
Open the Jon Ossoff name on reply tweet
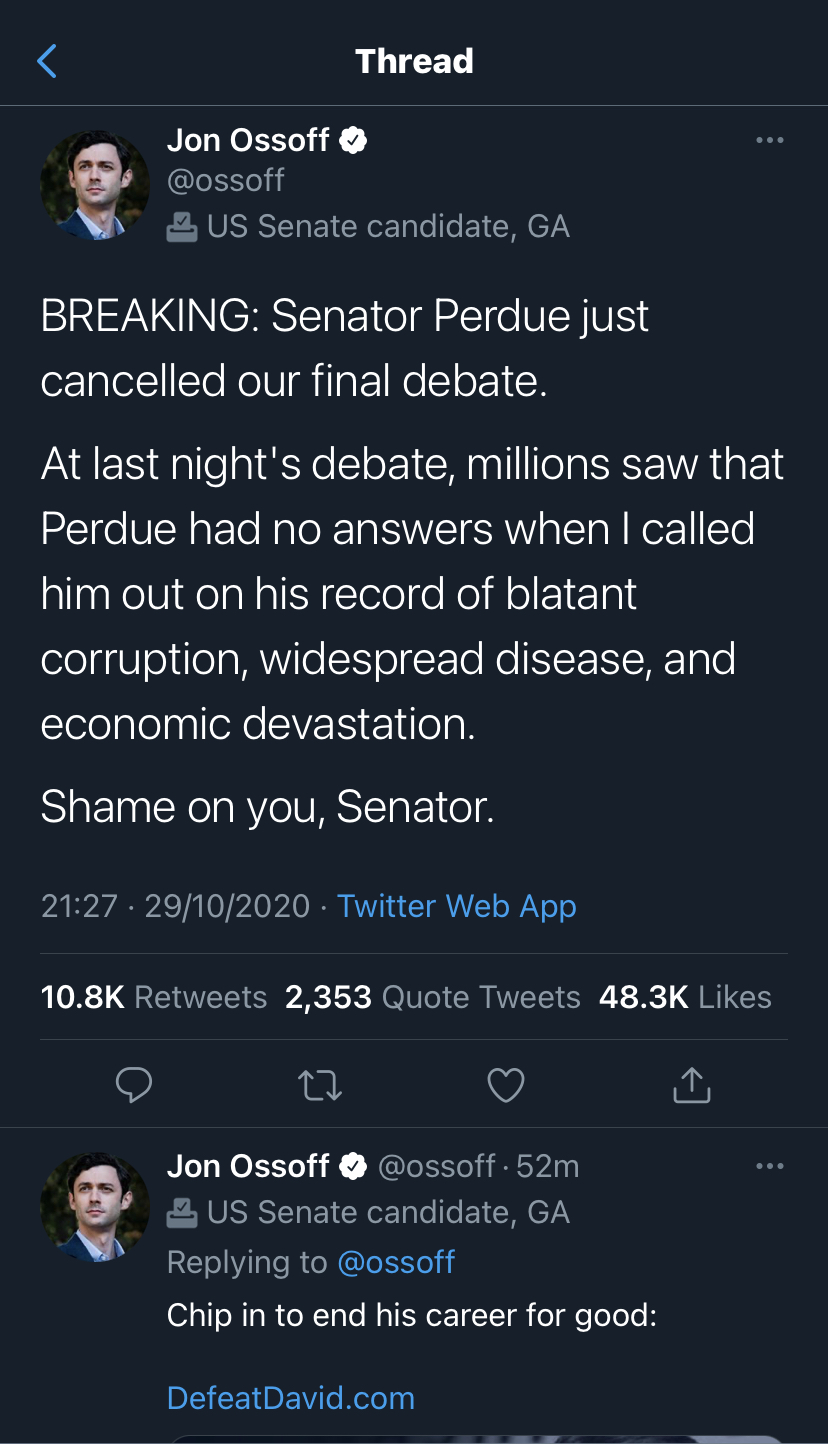[x=248, y=1166]
